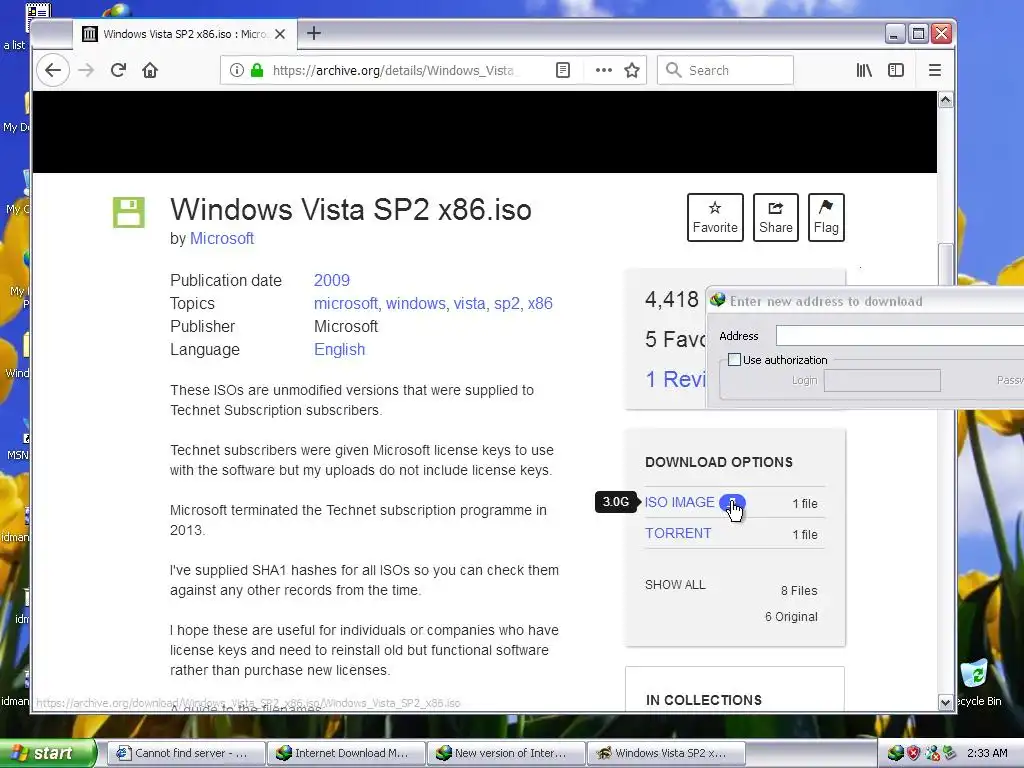Screen dimensions: 1024x768
Task: Switch to Cannot find server taskbar window
Action: (x=185, y=753)
